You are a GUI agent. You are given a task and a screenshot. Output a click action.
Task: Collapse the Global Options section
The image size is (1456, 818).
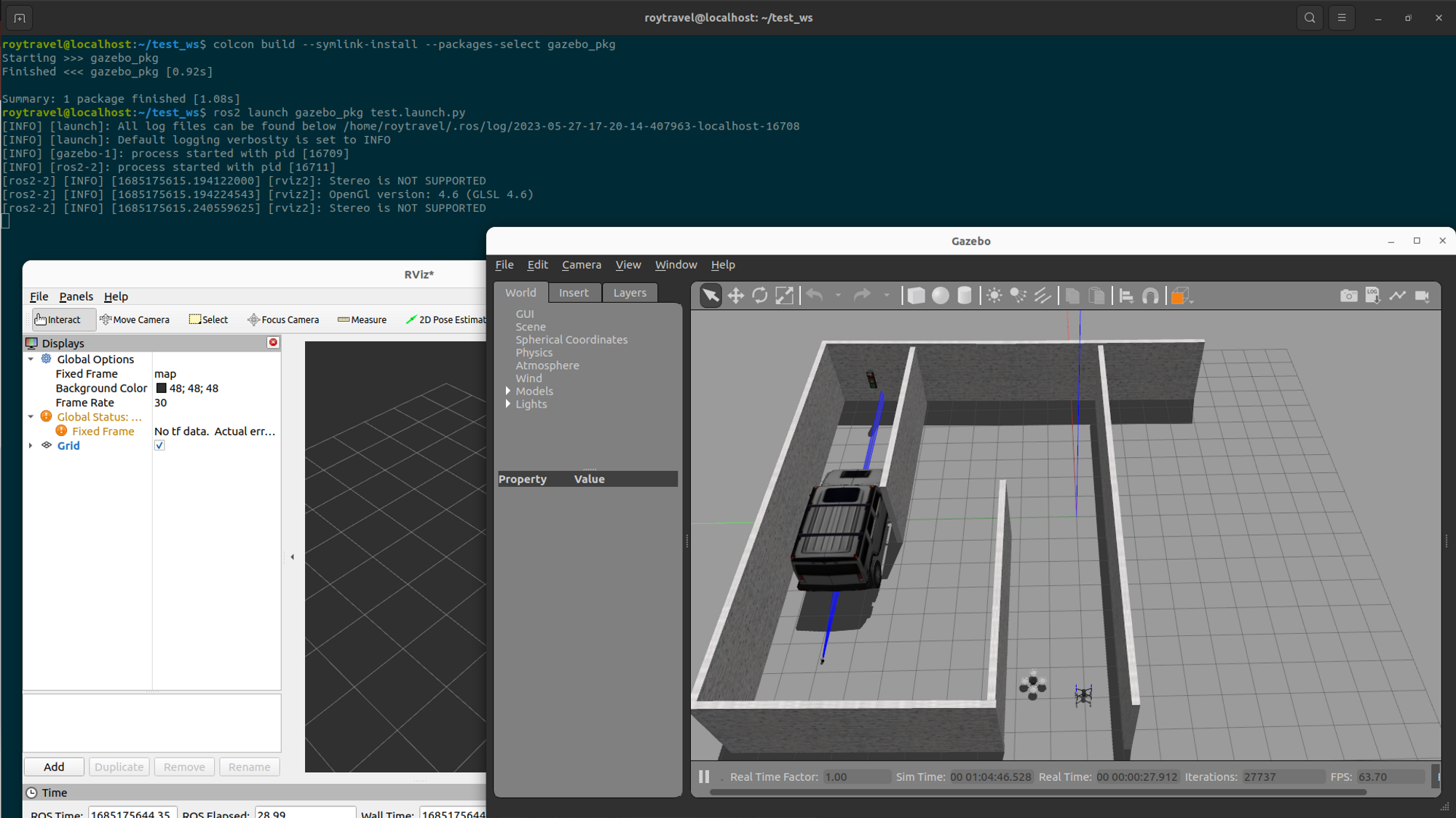click(31, 359)
